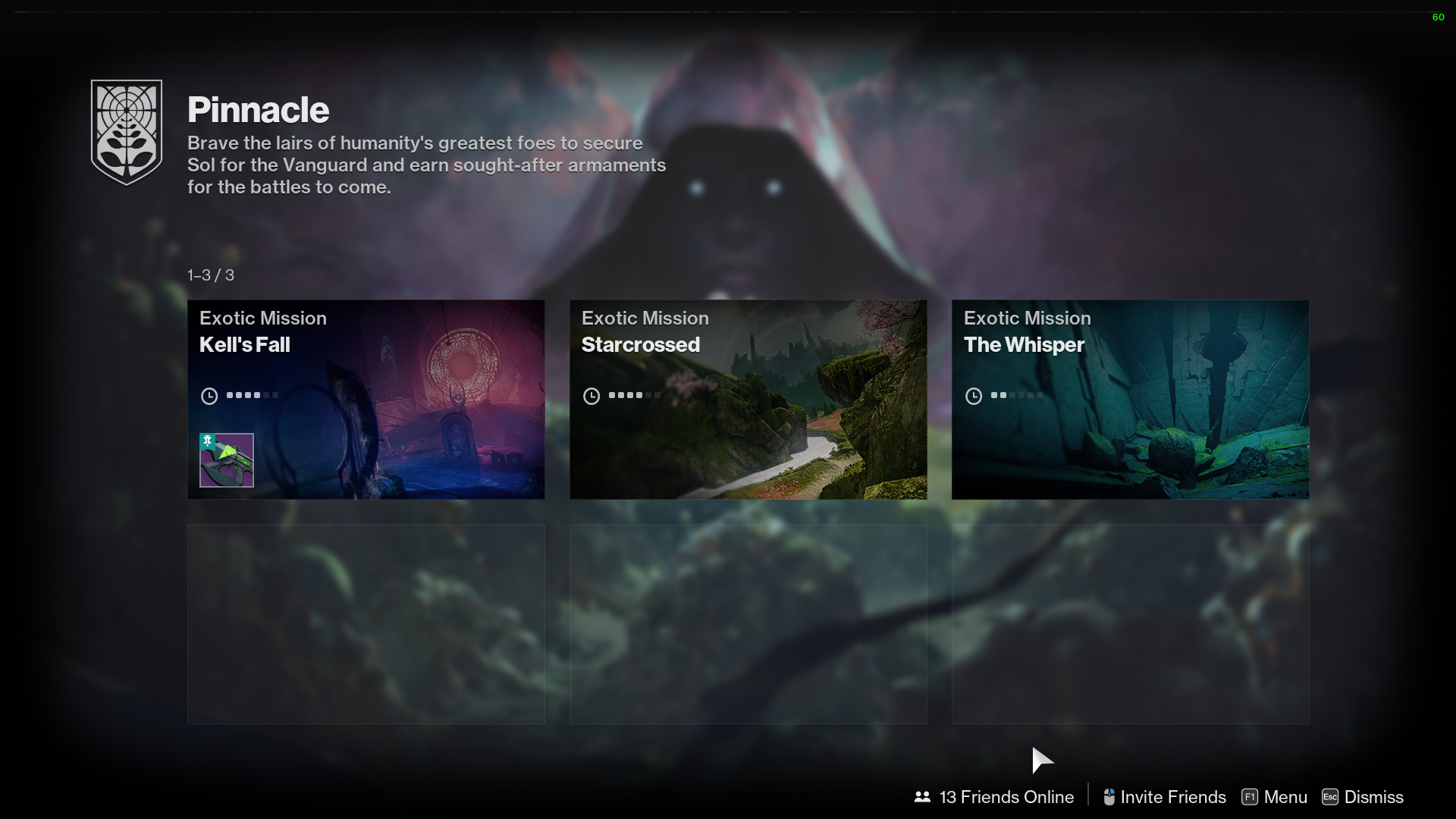
Task: Open the Starcrossed exotic mission card
Action: 748,400
